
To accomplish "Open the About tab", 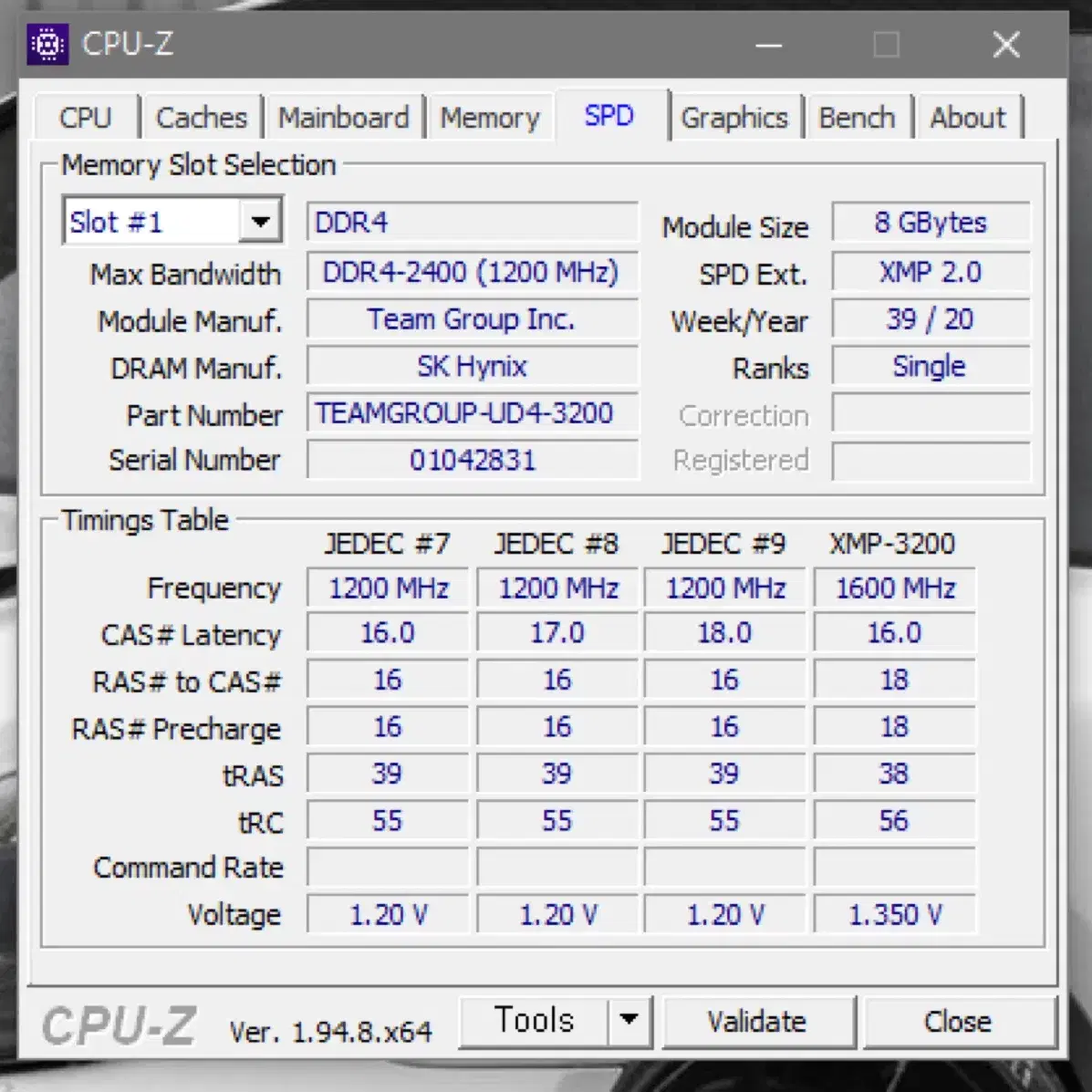I will coord(968,118).
